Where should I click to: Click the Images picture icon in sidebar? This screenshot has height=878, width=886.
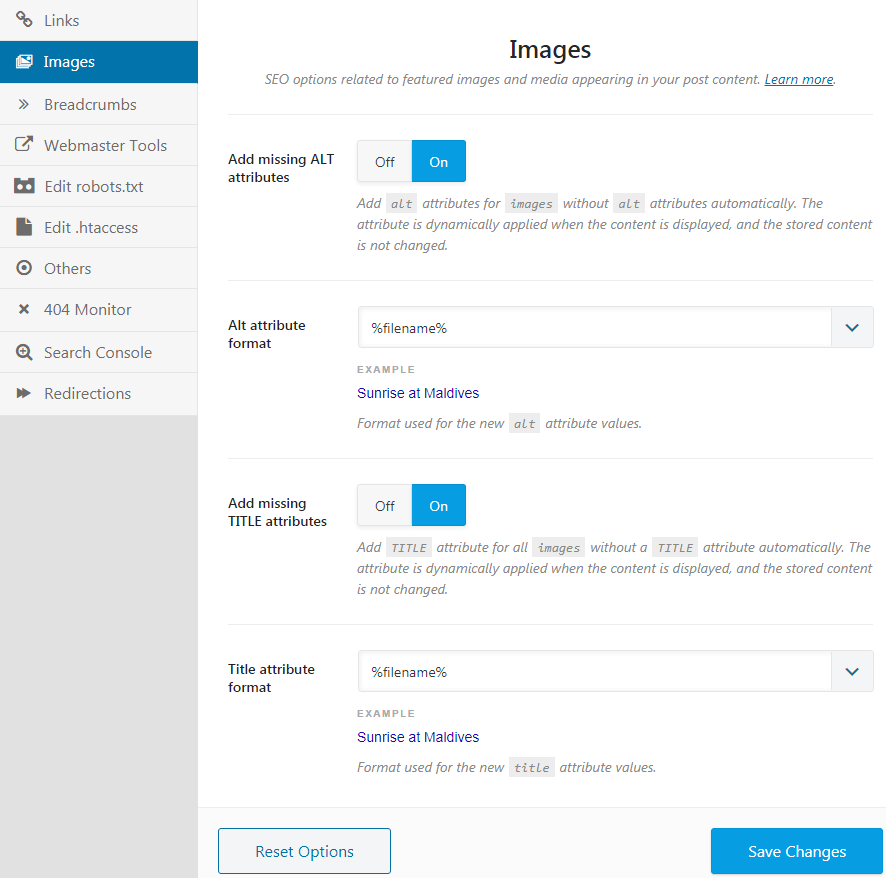point(24,62)
